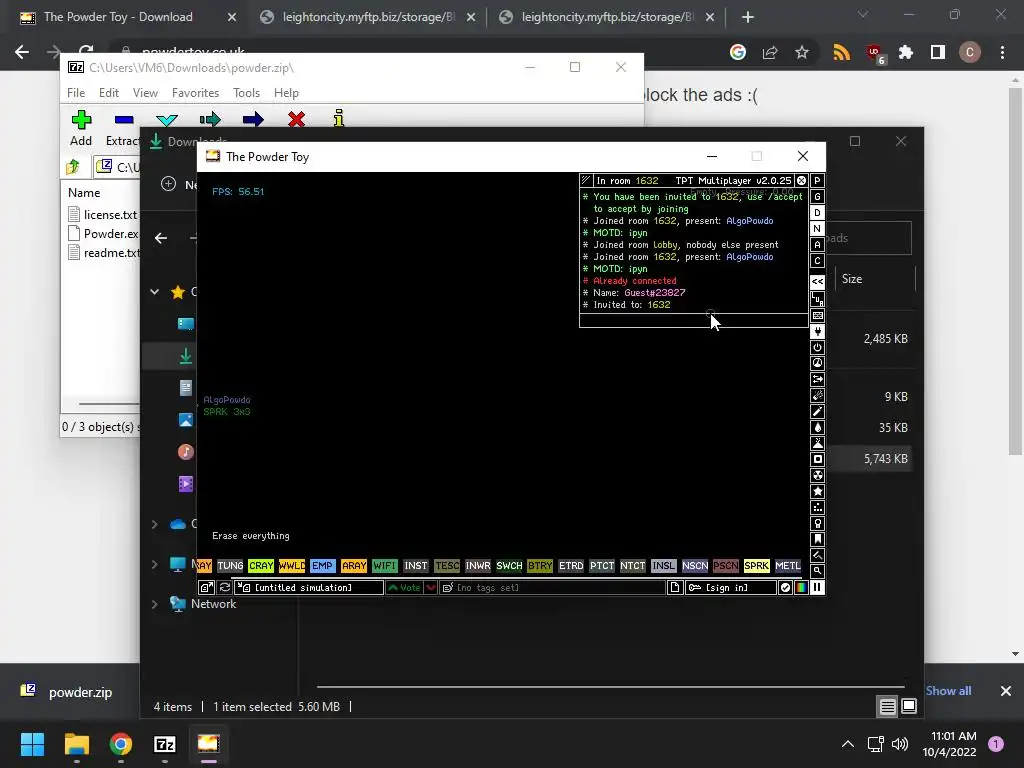Viewport: 1024px width, 768px height.
Task: Close TPT Multiplayer chat window
Action: click(801, 181)
